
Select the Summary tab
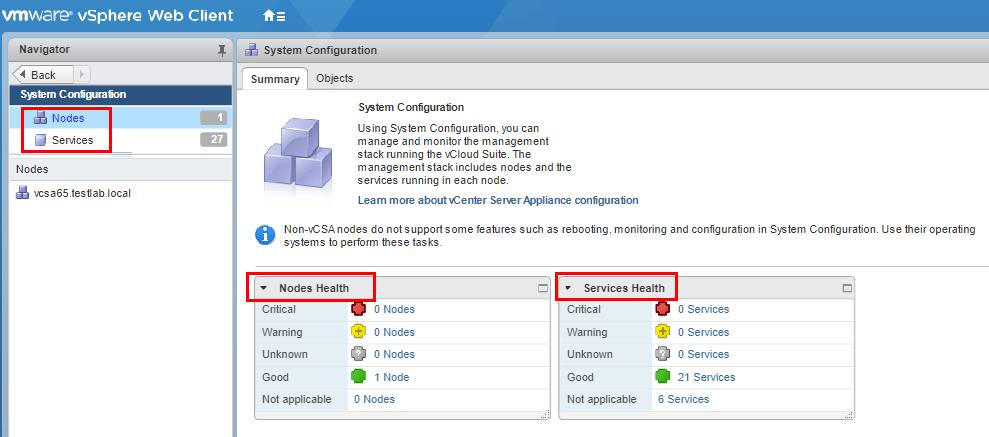click(x=275, y=79)
